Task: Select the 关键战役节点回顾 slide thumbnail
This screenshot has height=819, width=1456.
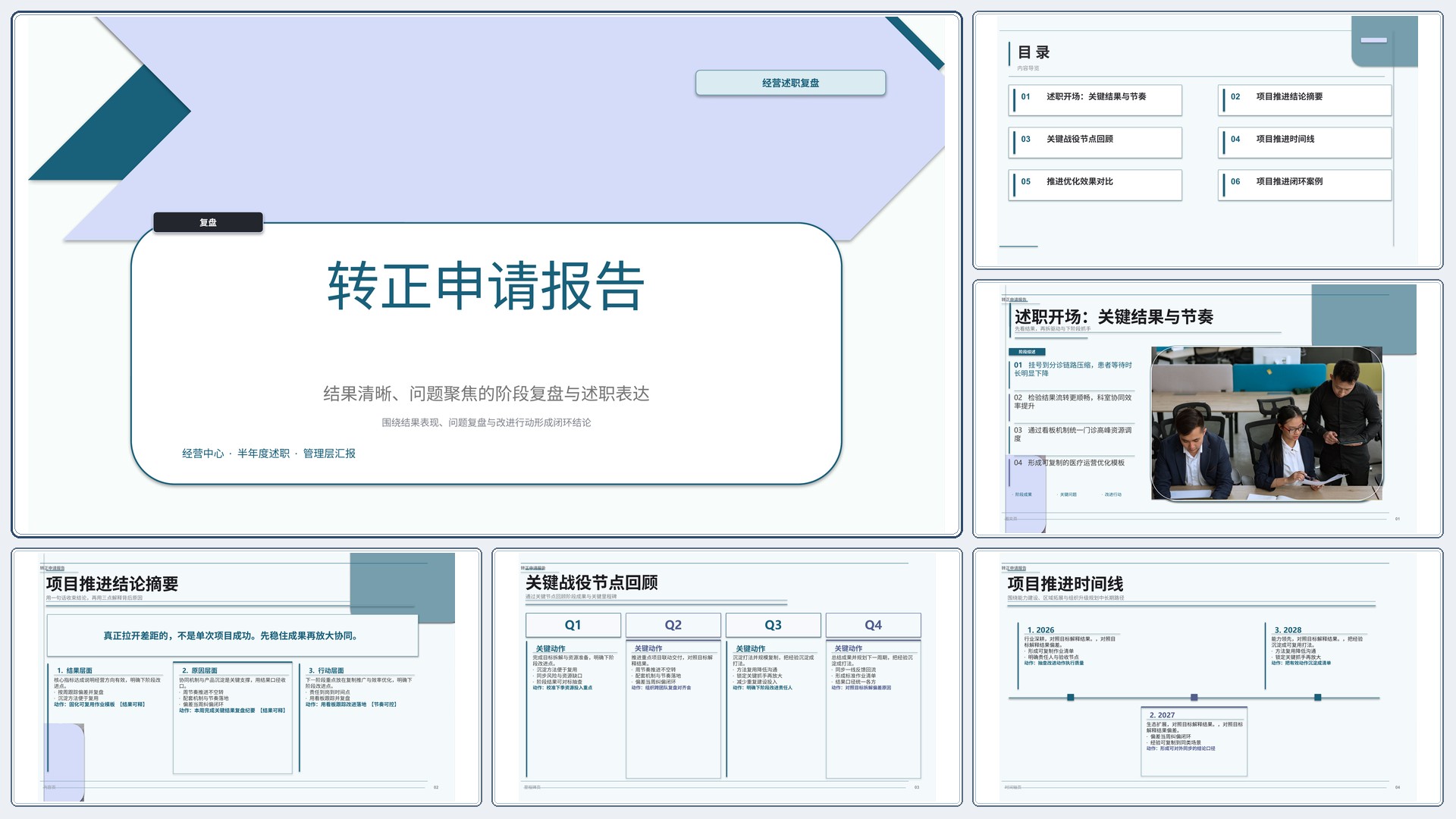Action: pyautogui.click(x=727, y=677)
